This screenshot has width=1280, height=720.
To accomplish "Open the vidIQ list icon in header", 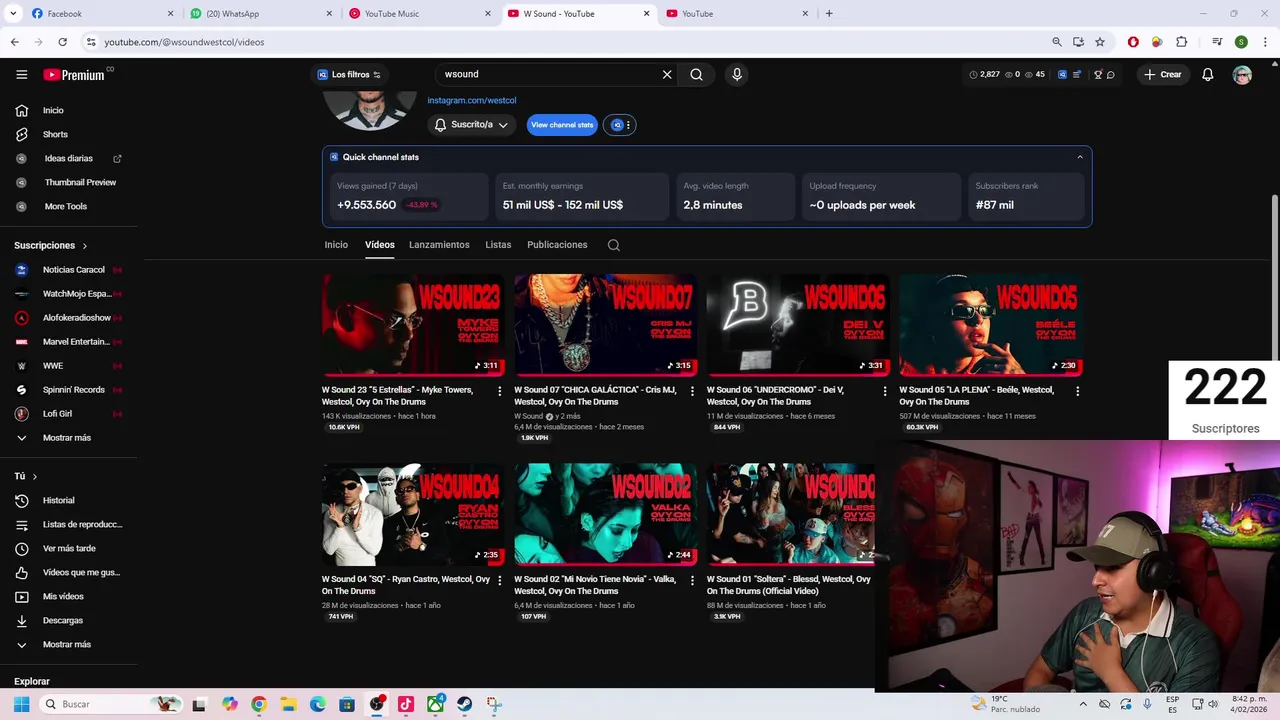I will (1076, 74).
